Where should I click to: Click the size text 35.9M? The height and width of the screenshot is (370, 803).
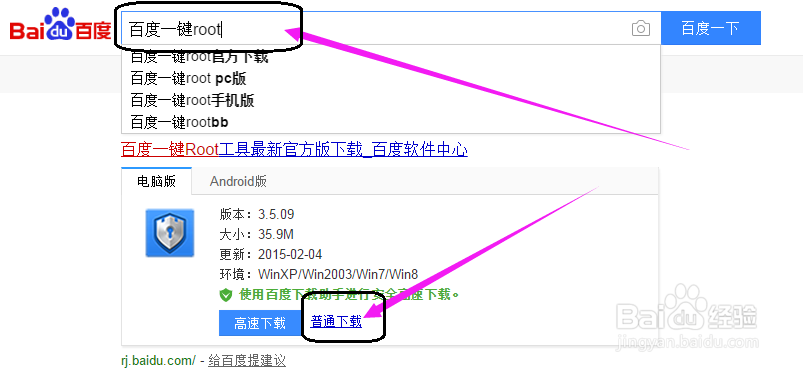276,235
